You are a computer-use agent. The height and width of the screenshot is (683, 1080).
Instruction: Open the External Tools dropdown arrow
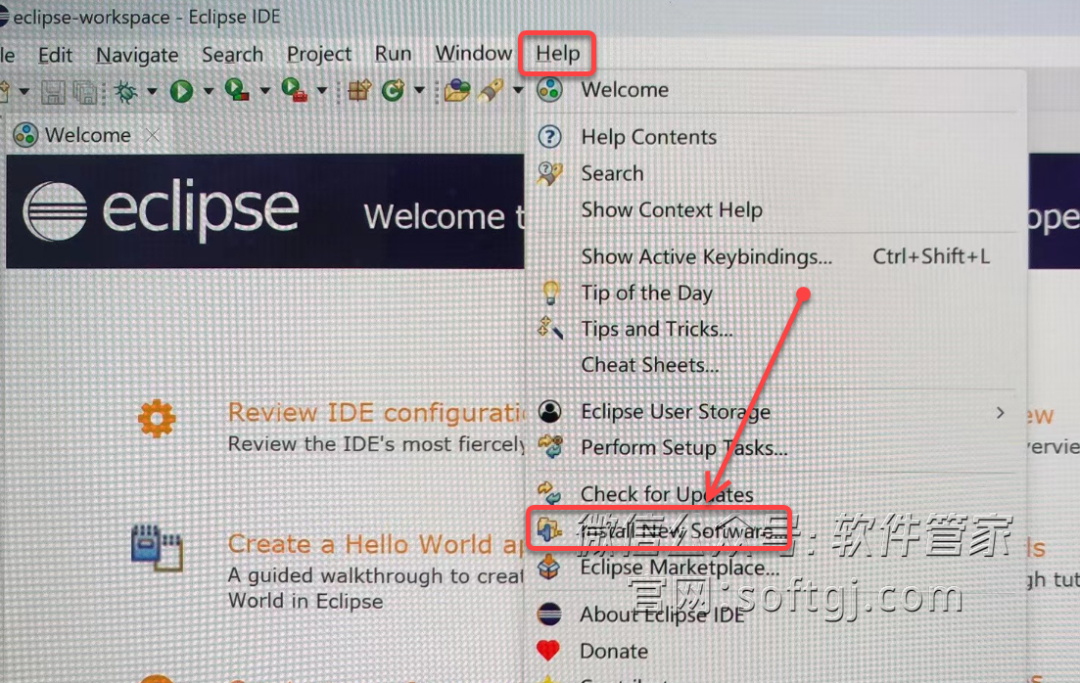(x=322, y=90)
